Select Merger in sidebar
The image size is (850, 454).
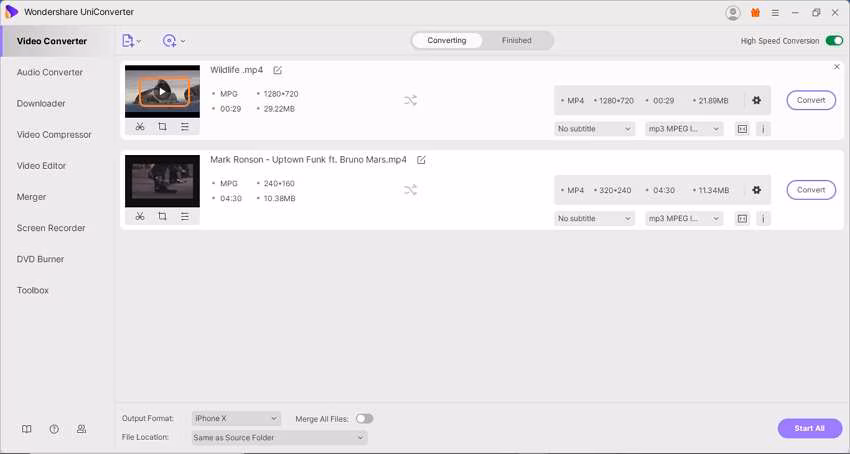(x=31, y=197)
